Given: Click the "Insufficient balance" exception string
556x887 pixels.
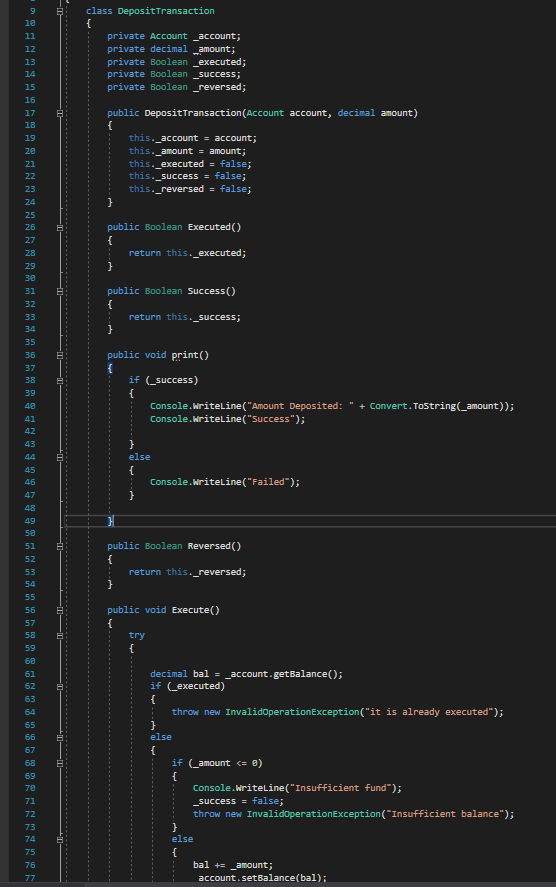Looking at the screenshot, I should [445, 814].
